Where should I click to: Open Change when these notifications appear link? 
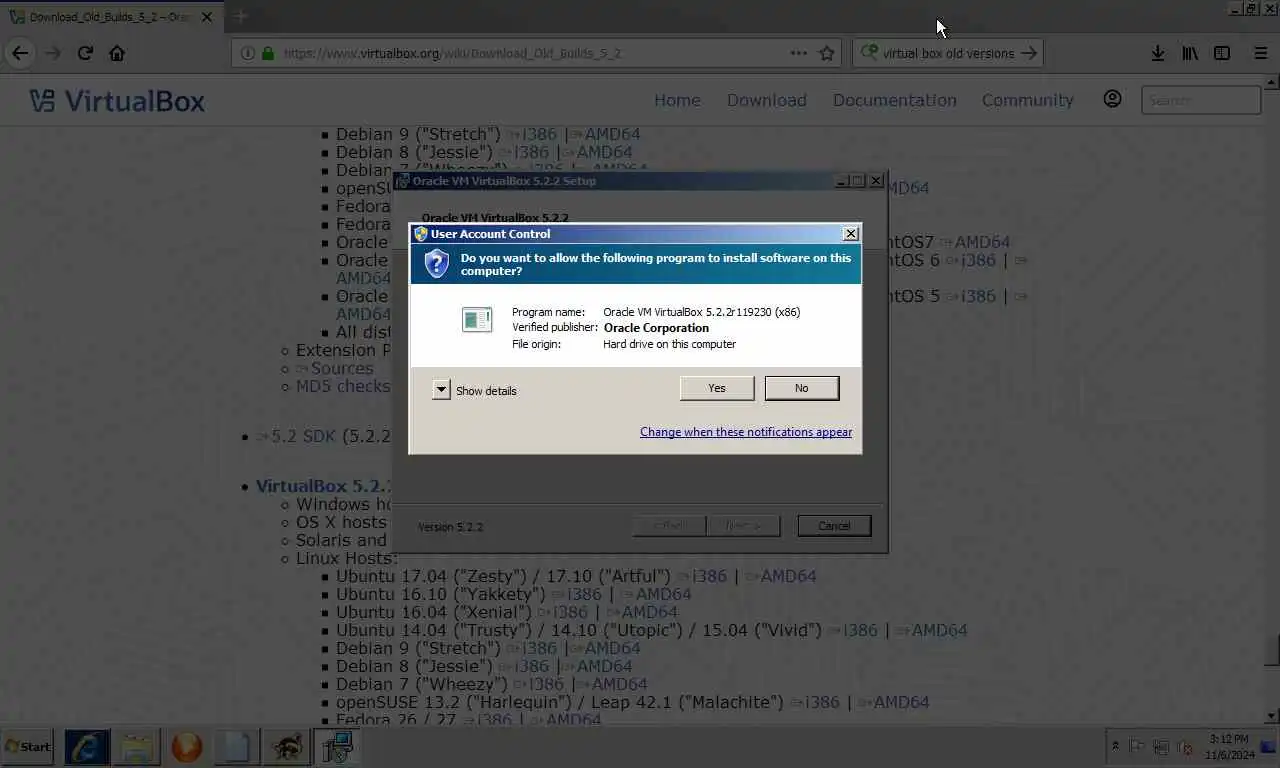(746, 432)
